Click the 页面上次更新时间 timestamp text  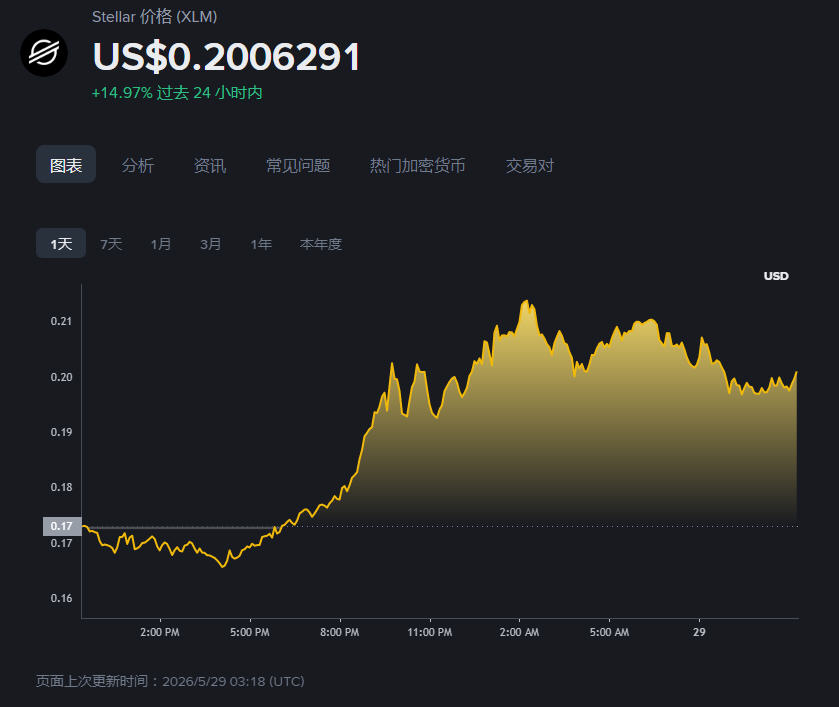pos(170,681)
